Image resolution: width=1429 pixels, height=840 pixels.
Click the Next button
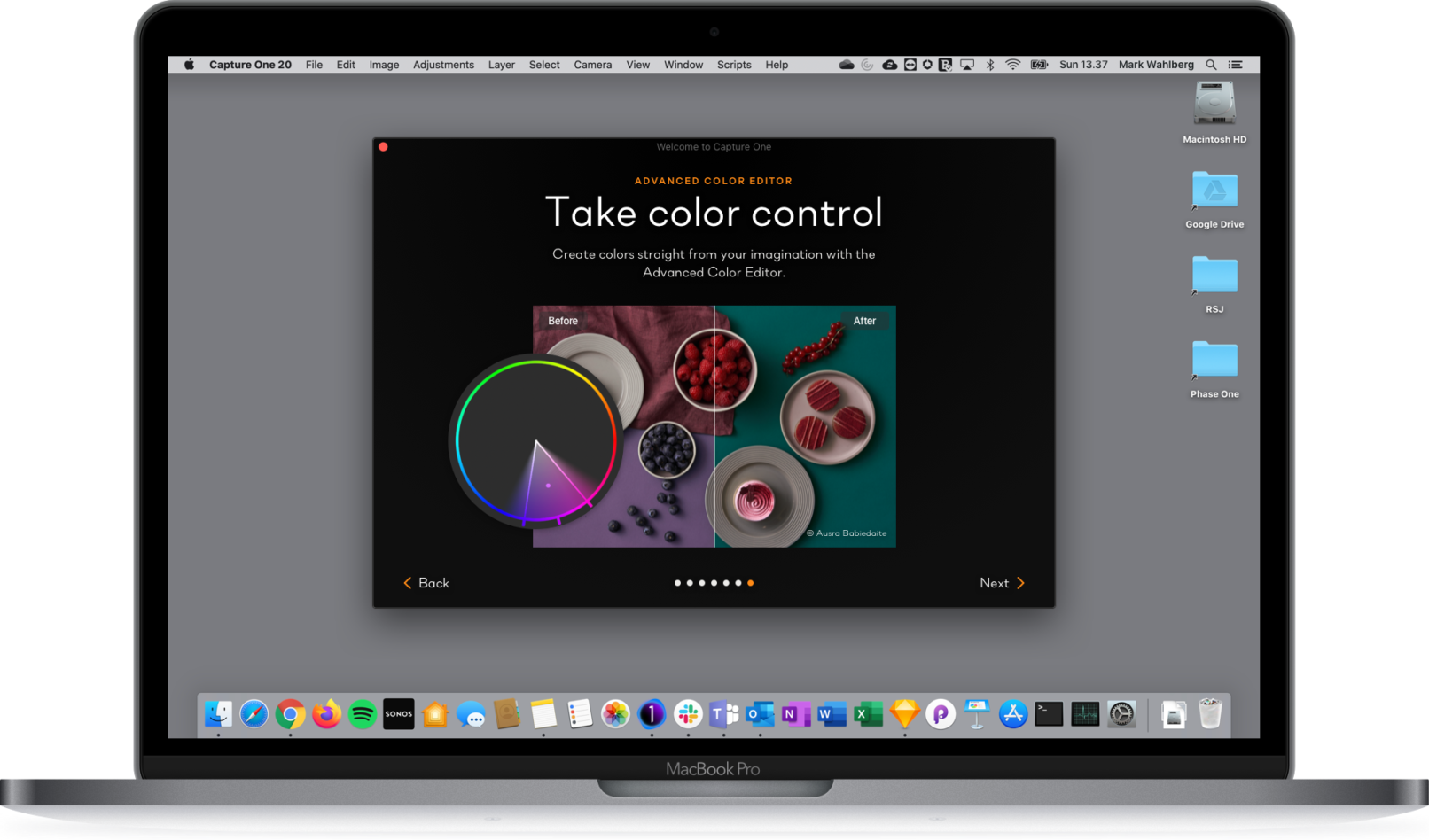1001,583
